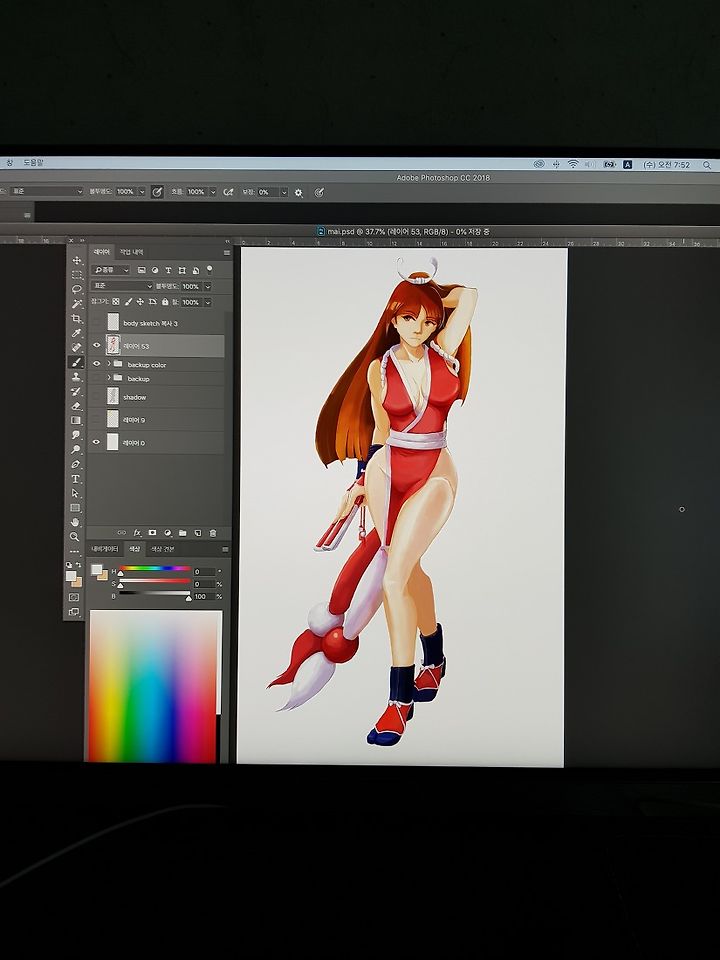The image size is (720, 960).
Task: Open brush settings gear in options bar
Action: [299, 192]
